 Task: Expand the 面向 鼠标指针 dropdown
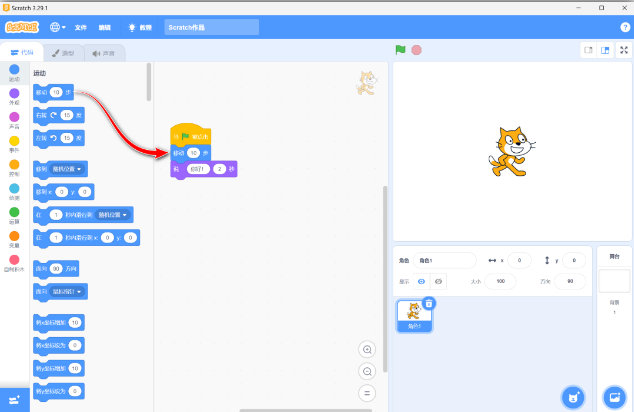pyautogui.click(x=81, y=291)
